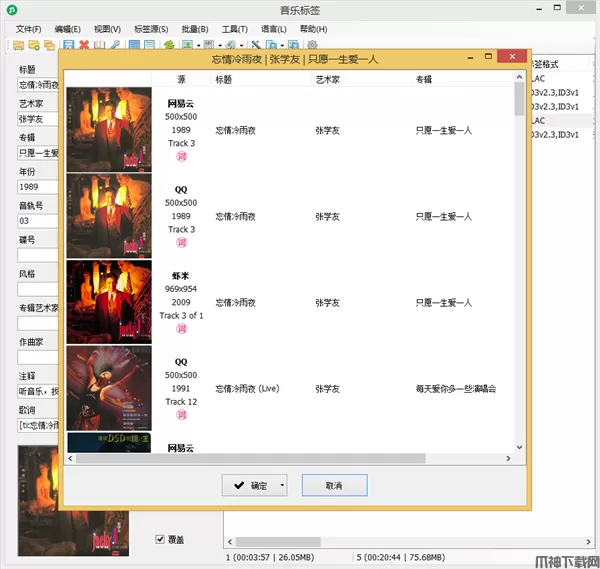Select the 1991 live concert cover thumbnail

tap(109, 388)
